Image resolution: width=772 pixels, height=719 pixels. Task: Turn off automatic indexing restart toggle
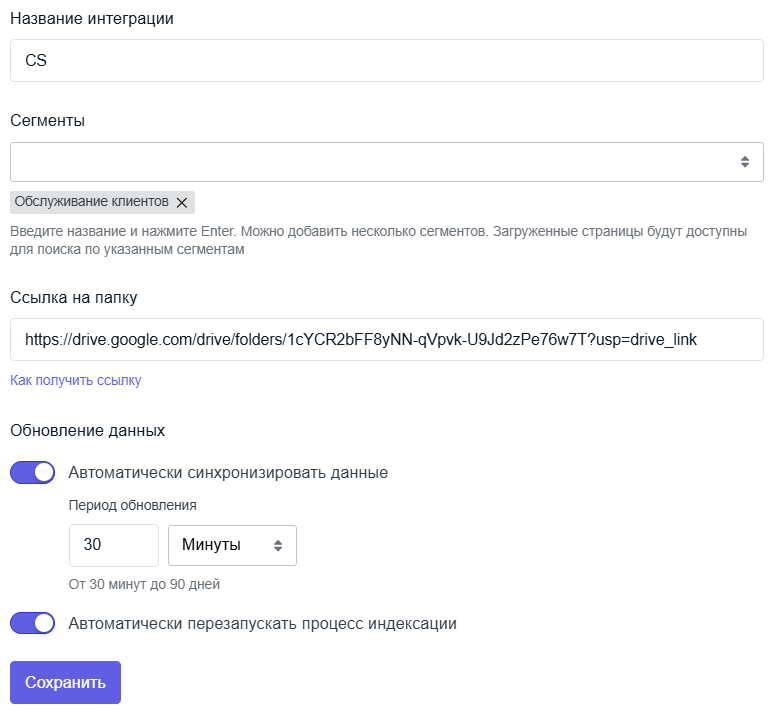33,623
